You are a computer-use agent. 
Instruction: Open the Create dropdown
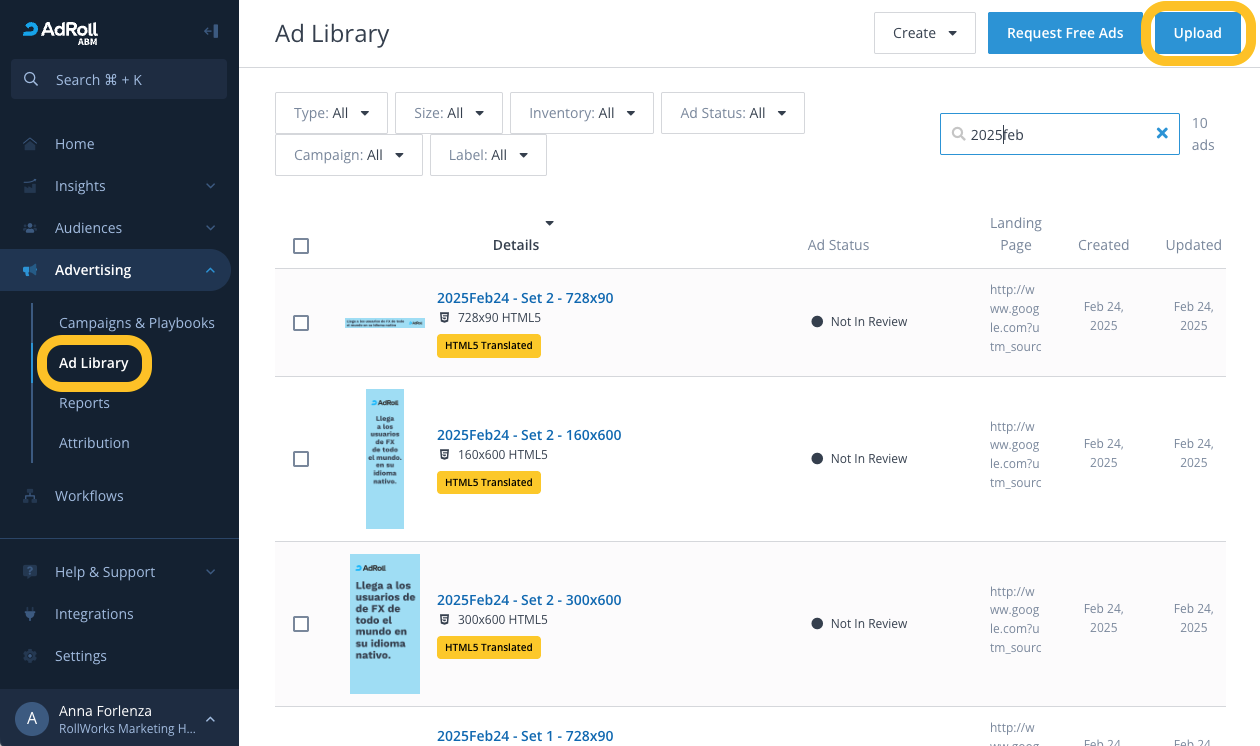point(924,32)
